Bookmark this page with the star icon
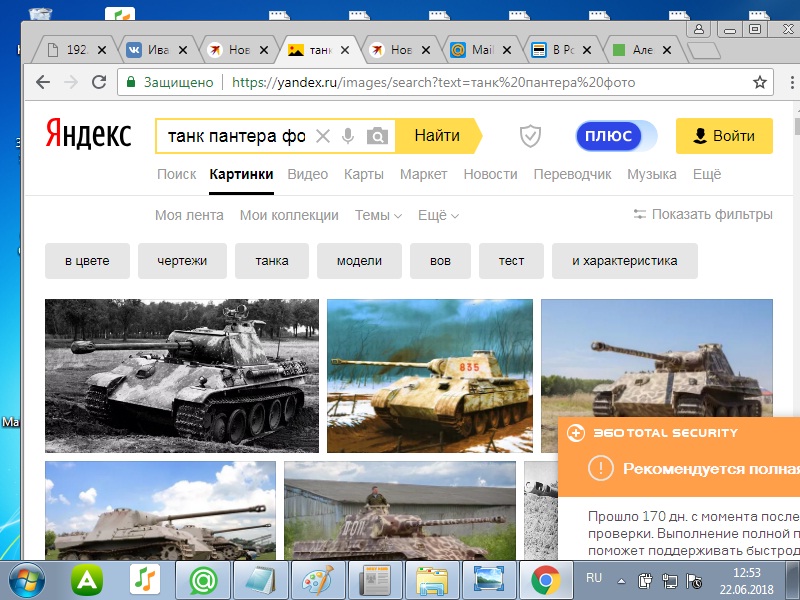Viewport: 800px width, 600px height. pyautogui.click(x=760, y=82)
